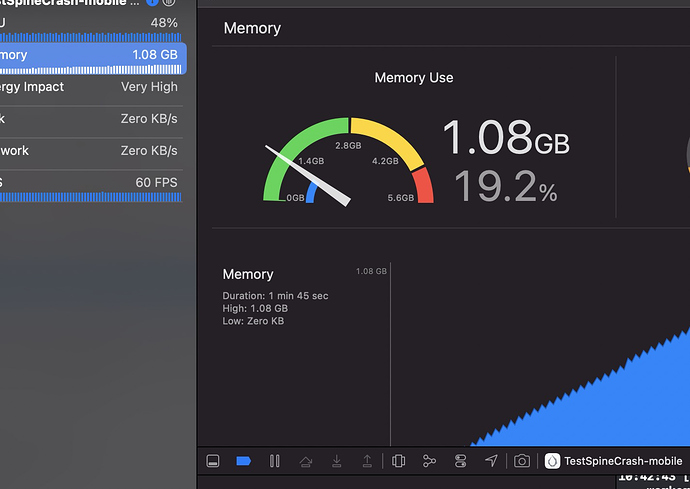This screenshot has width=690, height=489.
Task: Click the 'Memory' label left of the graph
Action: [248, 274]
